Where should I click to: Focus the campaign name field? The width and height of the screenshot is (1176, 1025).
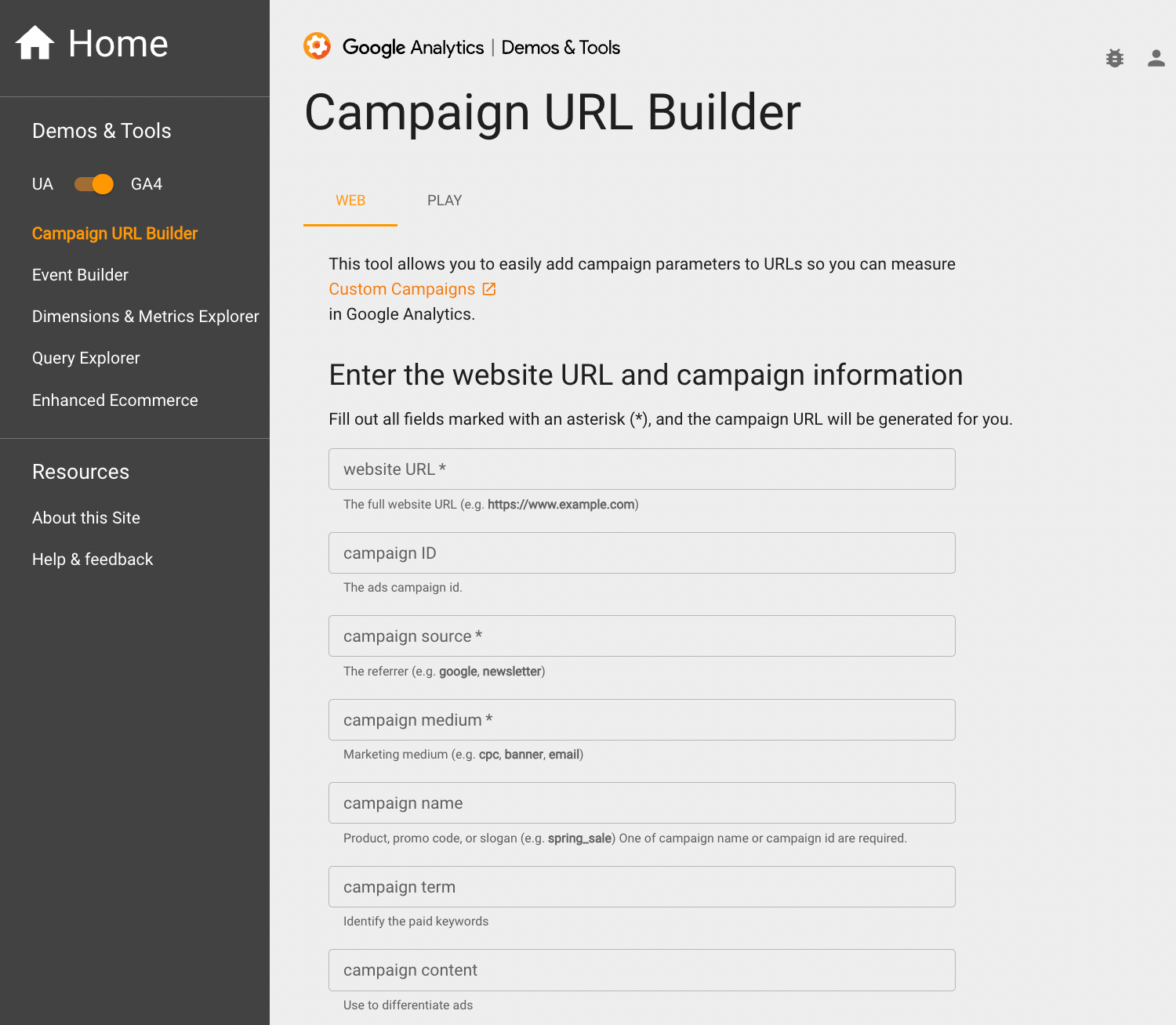[642, 803]
